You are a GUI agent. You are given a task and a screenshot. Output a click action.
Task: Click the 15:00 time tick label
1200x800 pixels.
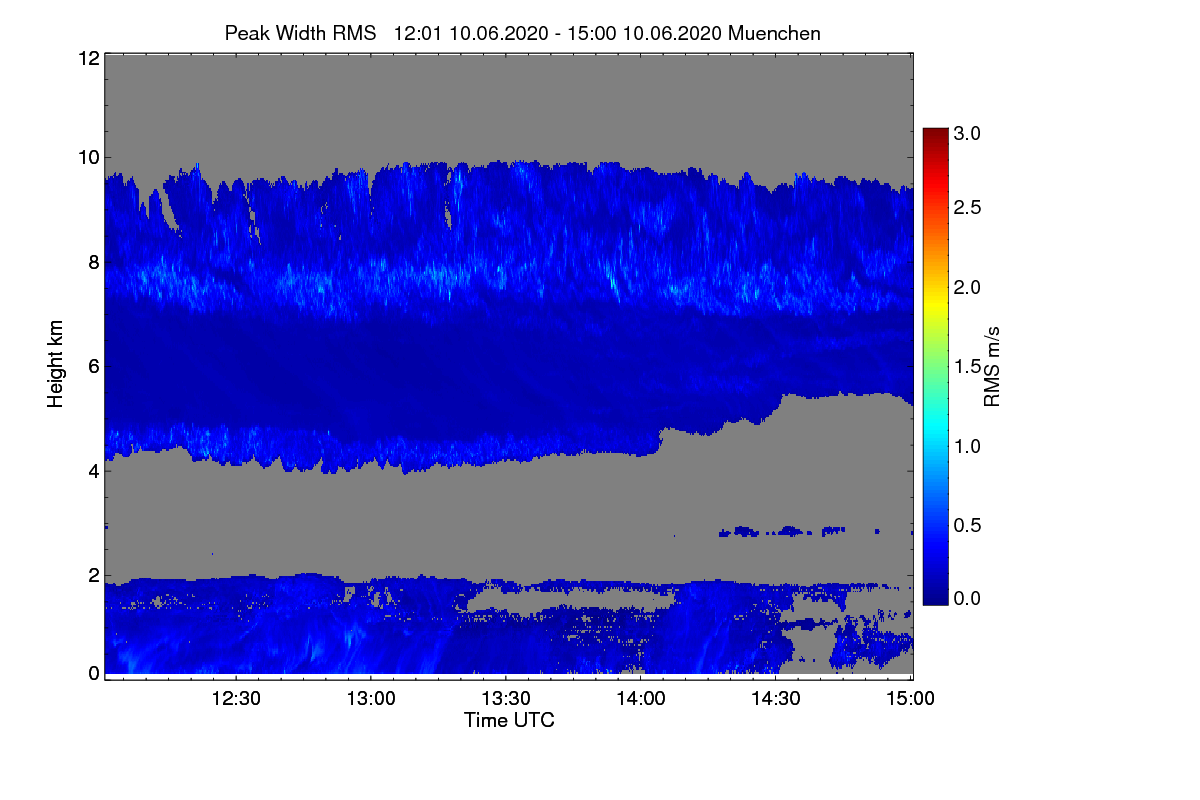[x=909, y=698]
